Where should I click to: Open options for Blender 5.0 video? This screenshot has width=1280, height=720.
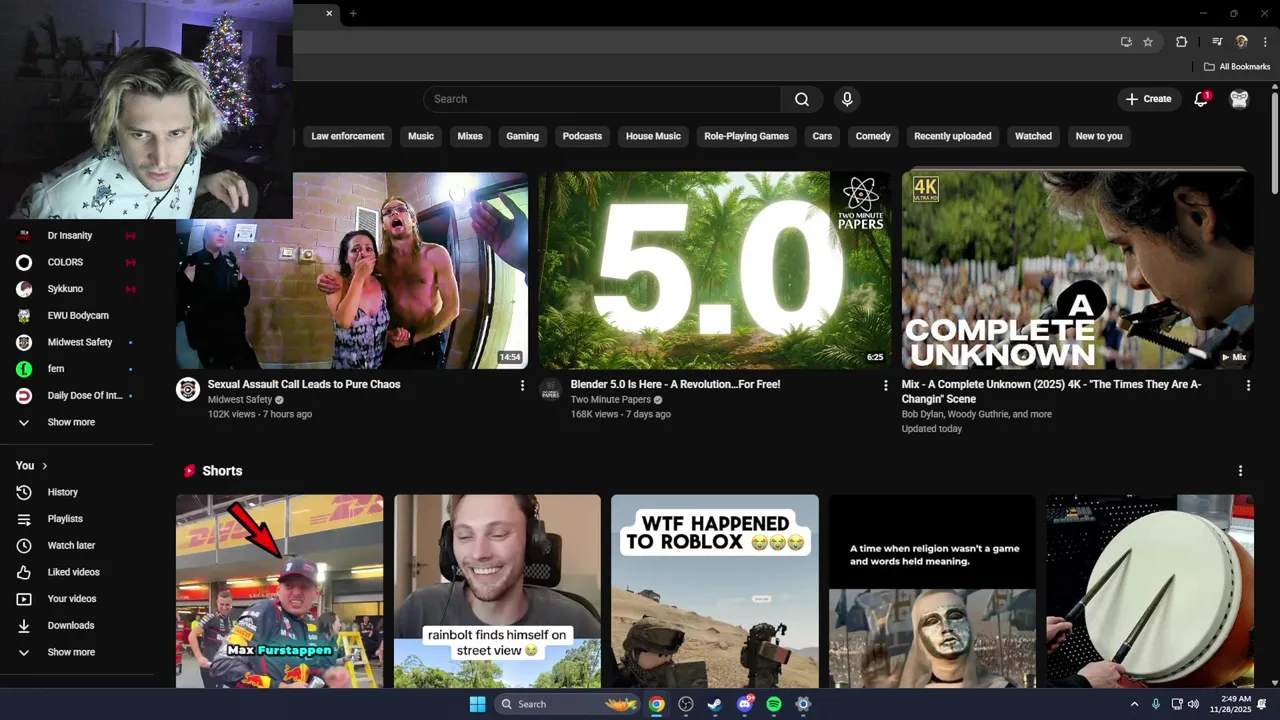[x=885, y=385]
